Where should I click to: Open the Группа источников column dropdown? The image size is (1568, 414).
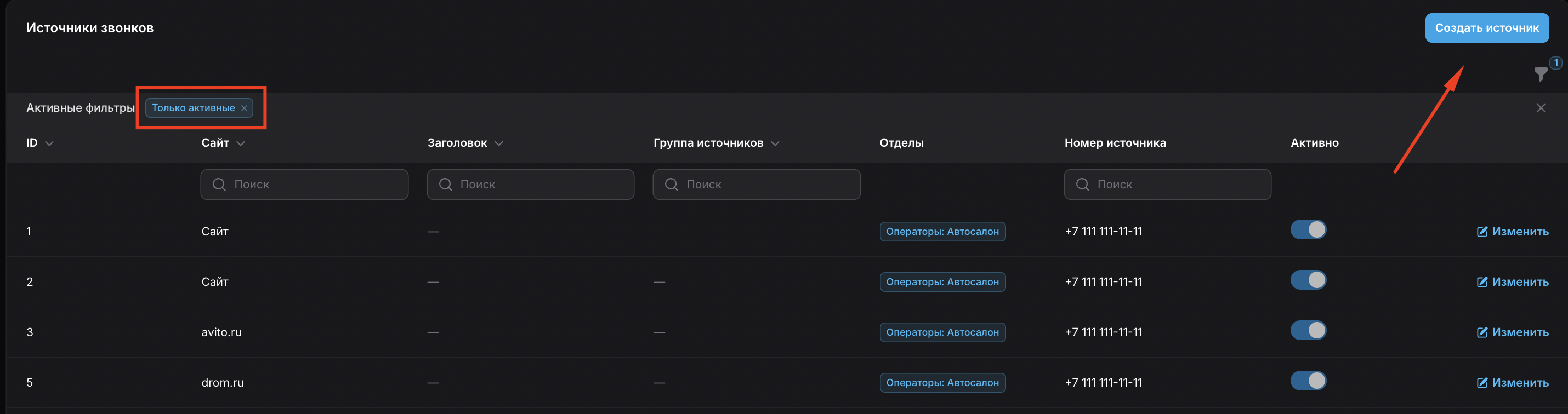(775, 143)
